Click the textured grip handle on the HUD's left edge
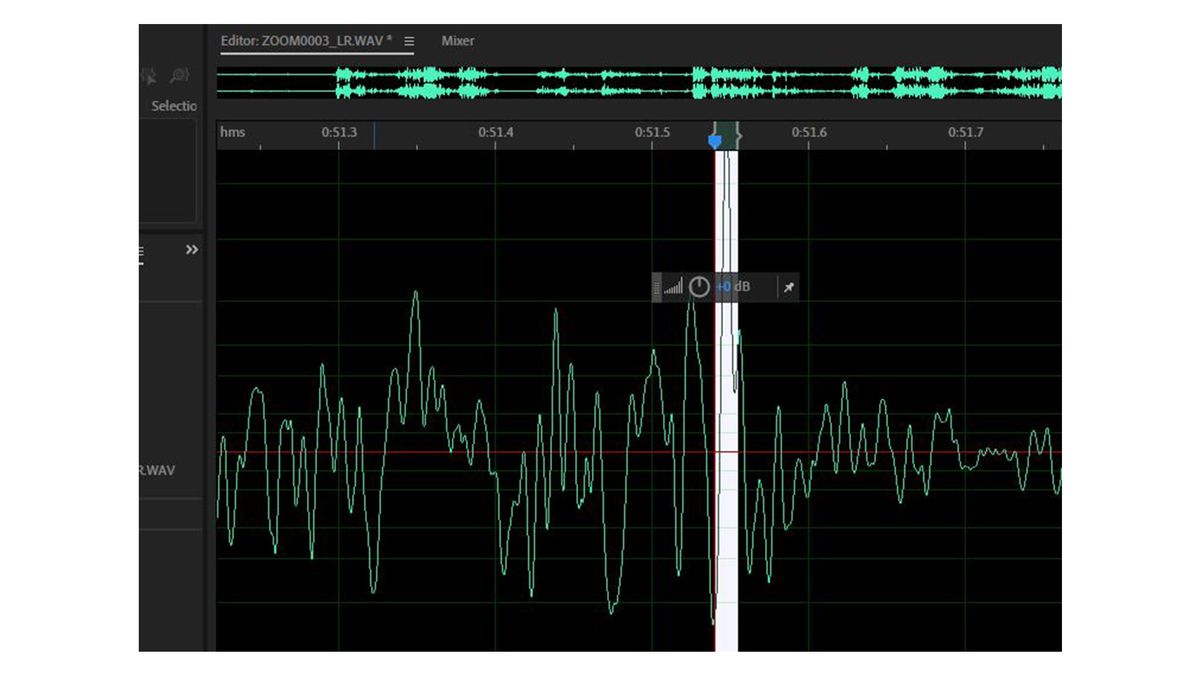 click(656, 287)
